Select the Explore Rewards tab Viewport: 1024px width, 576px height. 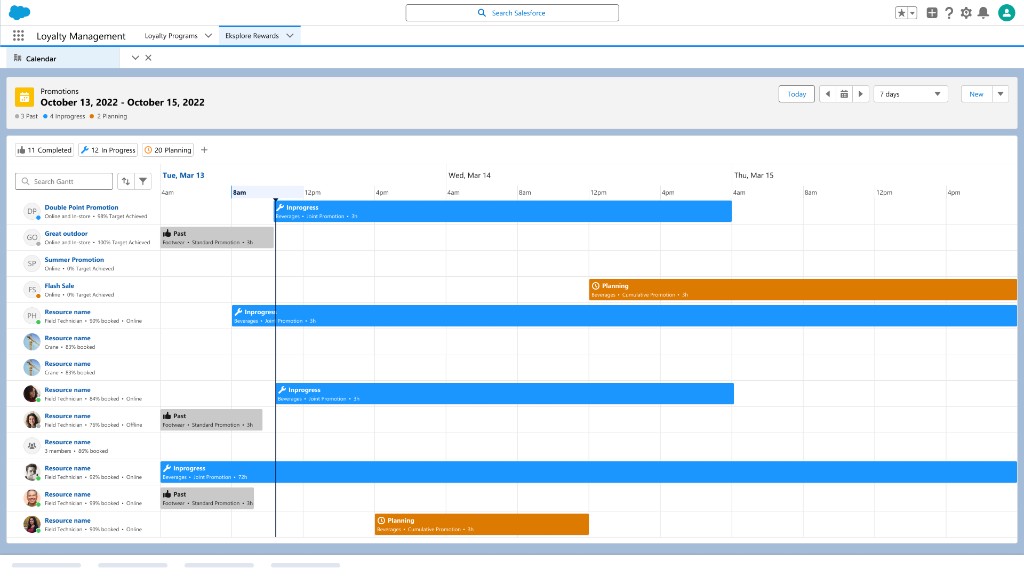[251, 36]
